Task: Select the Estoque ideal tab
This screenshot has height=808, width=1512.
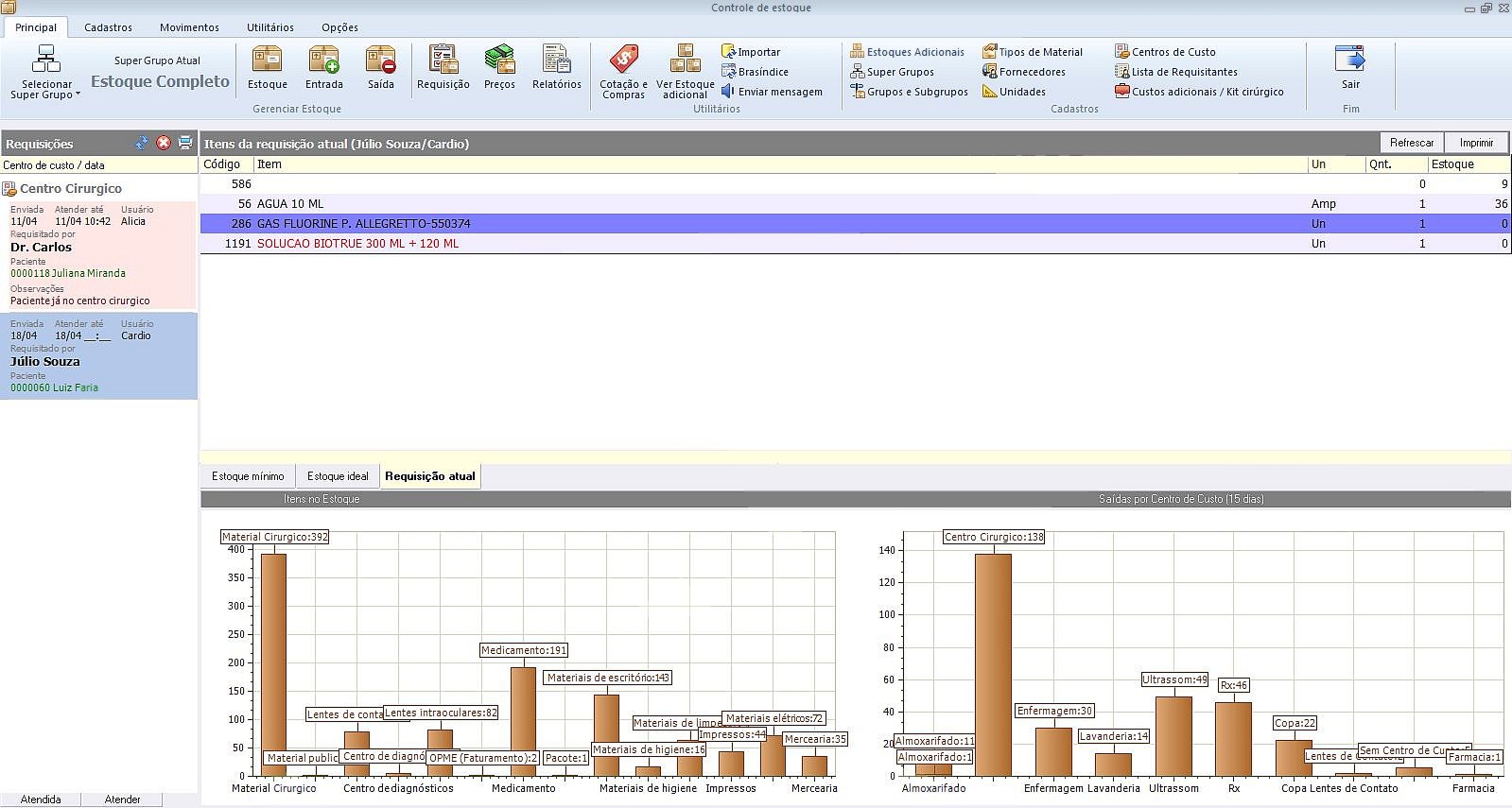Action: click(338, 476)
